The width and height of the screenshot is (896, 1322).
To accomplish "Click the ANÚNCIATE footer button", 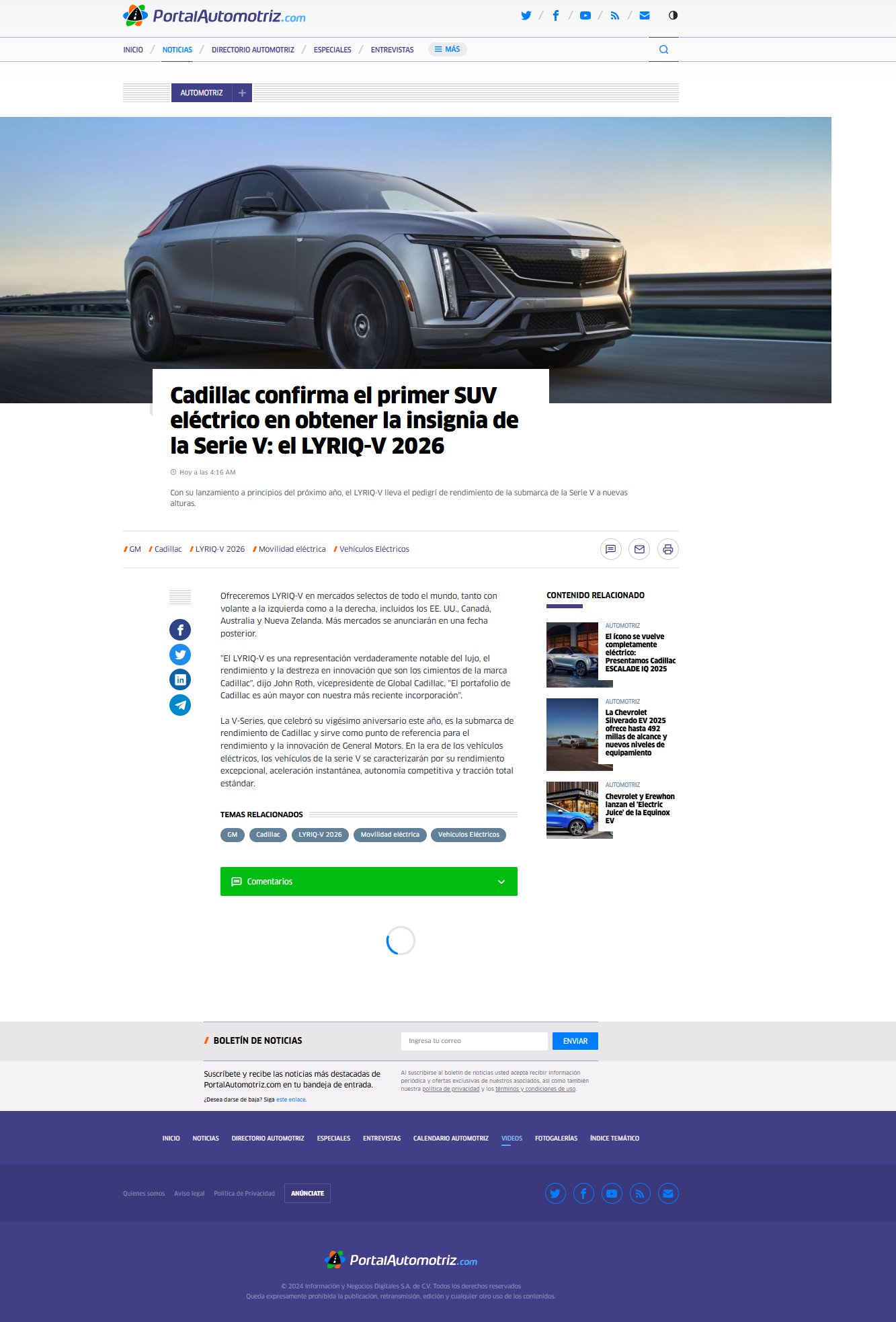I will coord(308,1194).
